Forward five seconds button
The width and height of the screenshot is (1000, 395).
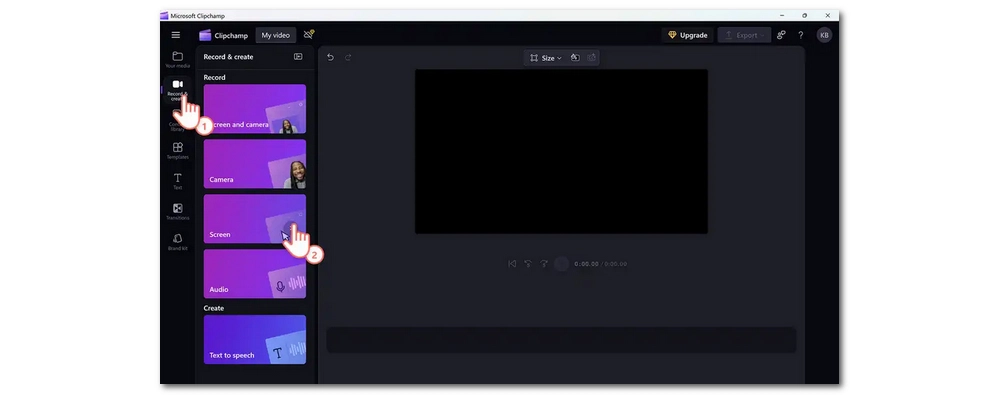click(x=544, y=264)
